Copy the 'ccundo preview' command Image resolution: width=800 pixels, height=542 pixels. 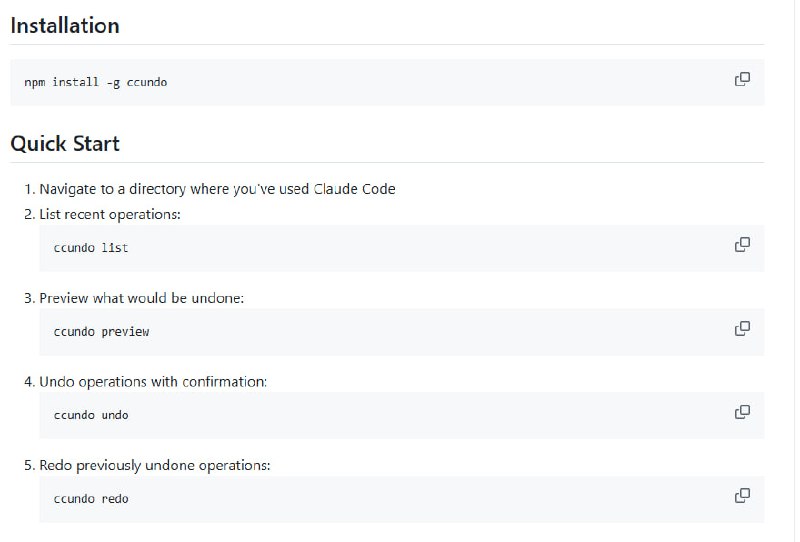(742, 328)
